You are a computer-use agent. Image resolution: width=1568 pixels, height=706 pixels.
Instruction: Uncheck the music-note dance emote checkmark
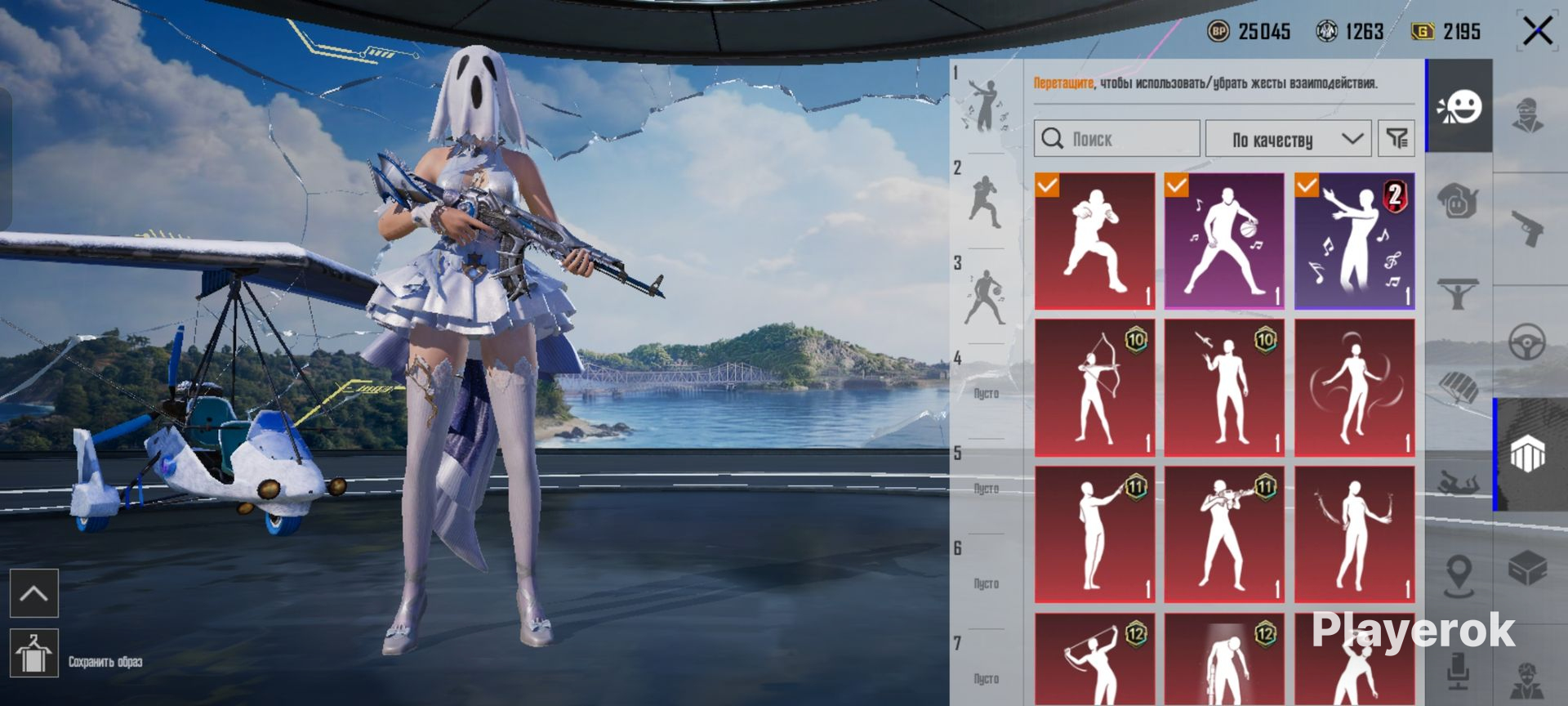(x=1307, y=185)
